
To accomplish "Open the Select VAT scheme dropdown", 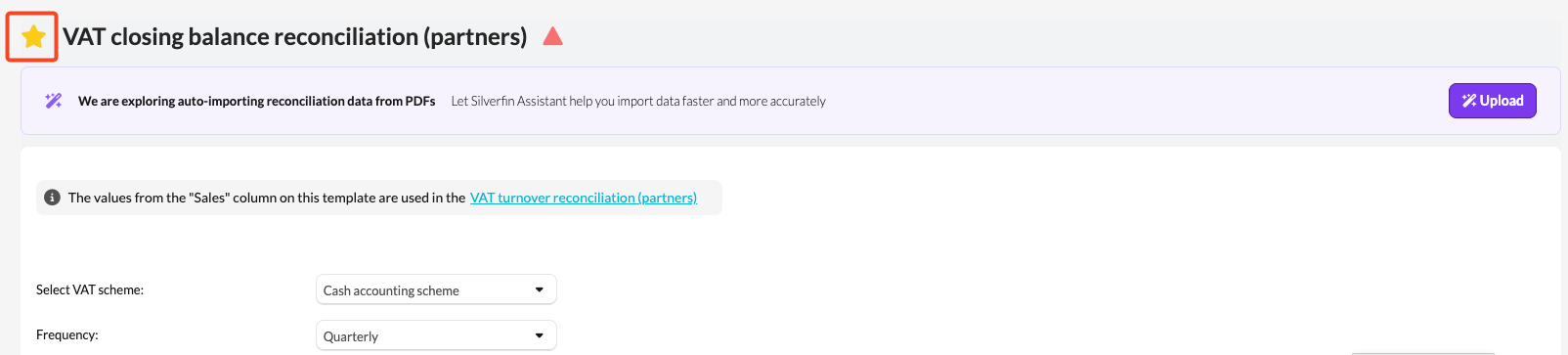I will 436,289.
